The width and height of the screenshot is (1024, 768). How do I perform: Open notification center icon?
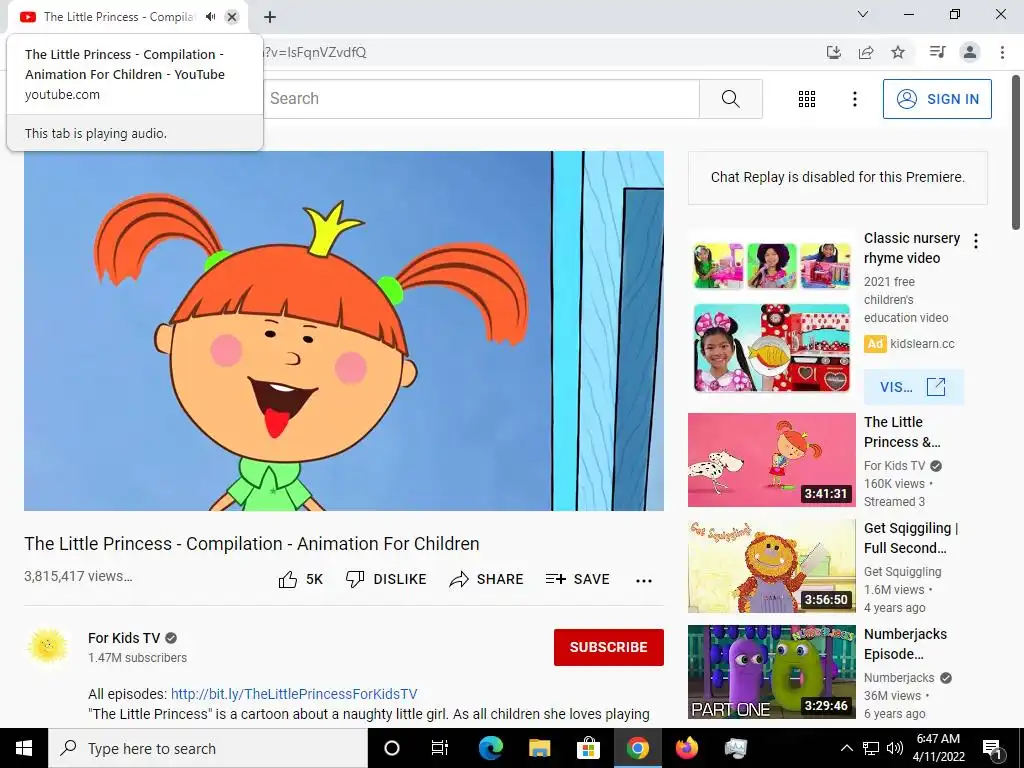point(993,748)
